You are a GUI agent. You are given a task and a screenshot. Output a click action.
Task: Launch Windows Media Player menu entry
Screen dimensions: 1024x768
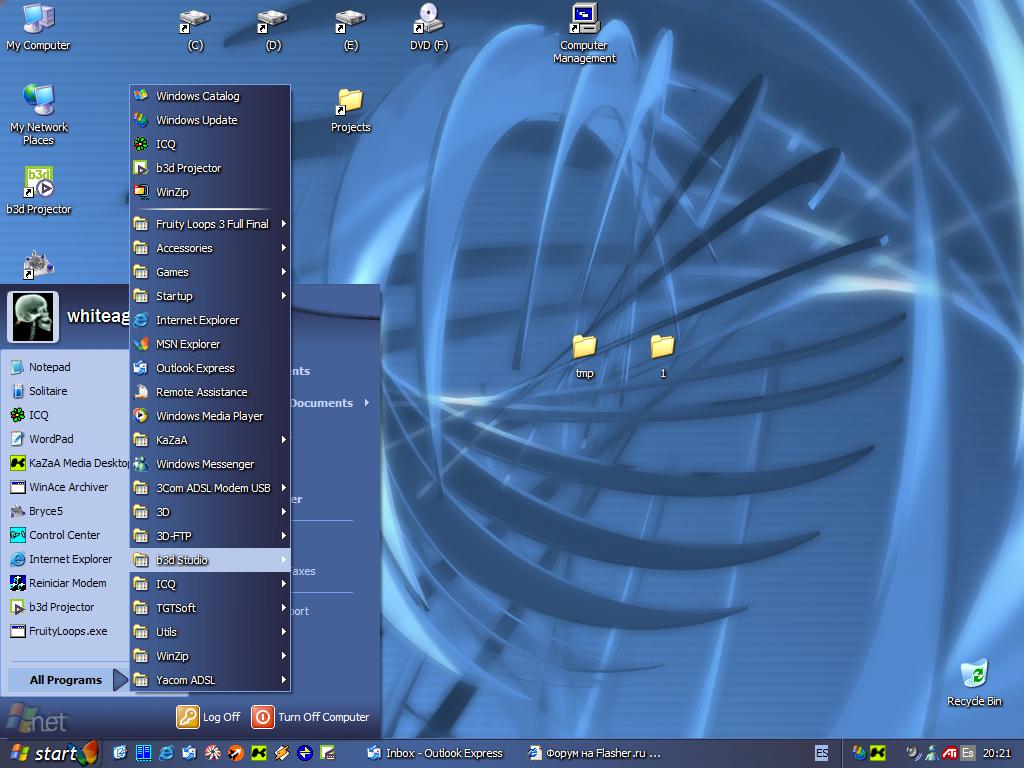[210, 416]
